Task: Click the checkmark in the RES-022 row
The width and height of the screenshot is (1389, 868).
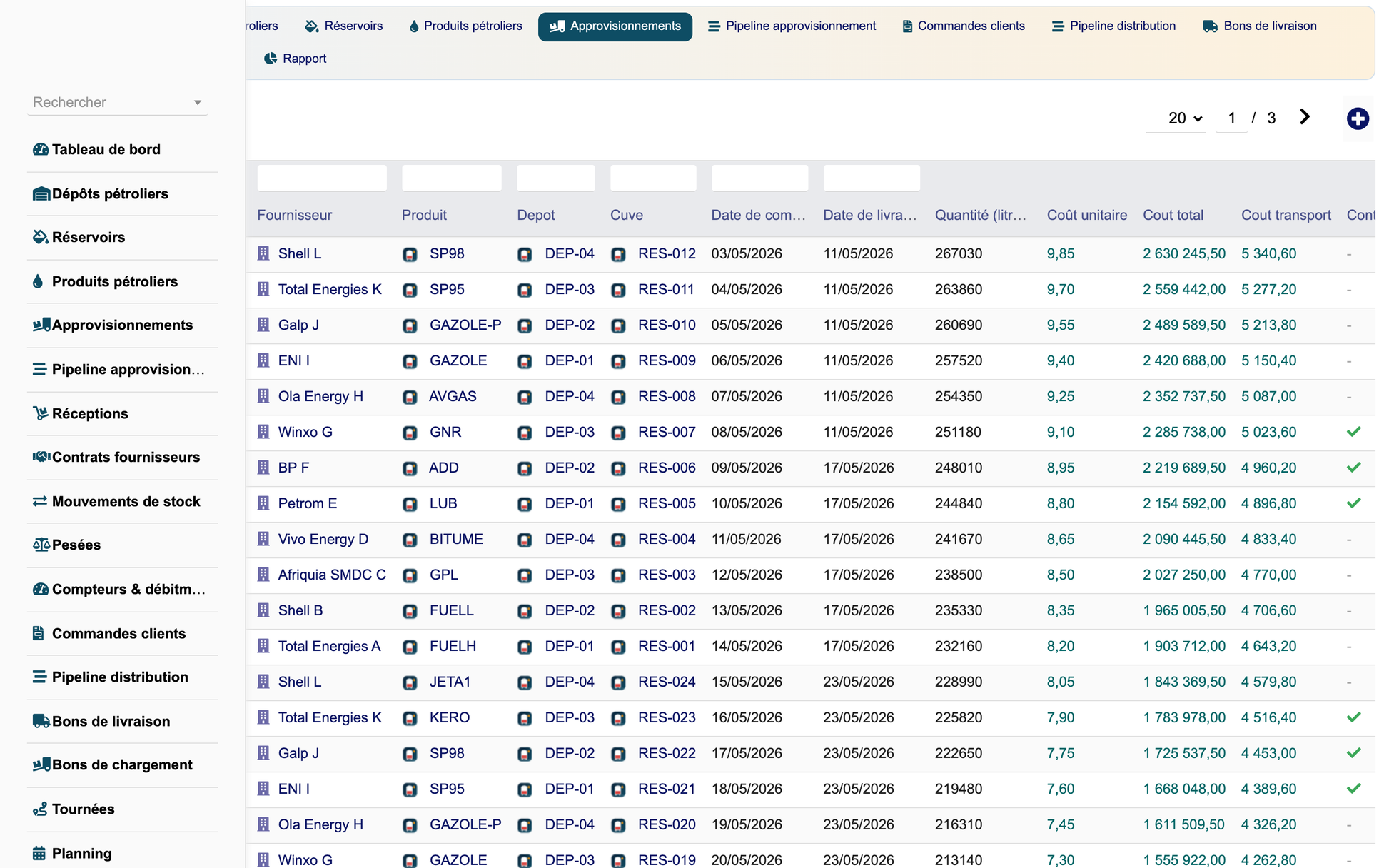Action: pyautogui.click(x=1353, y=753)
